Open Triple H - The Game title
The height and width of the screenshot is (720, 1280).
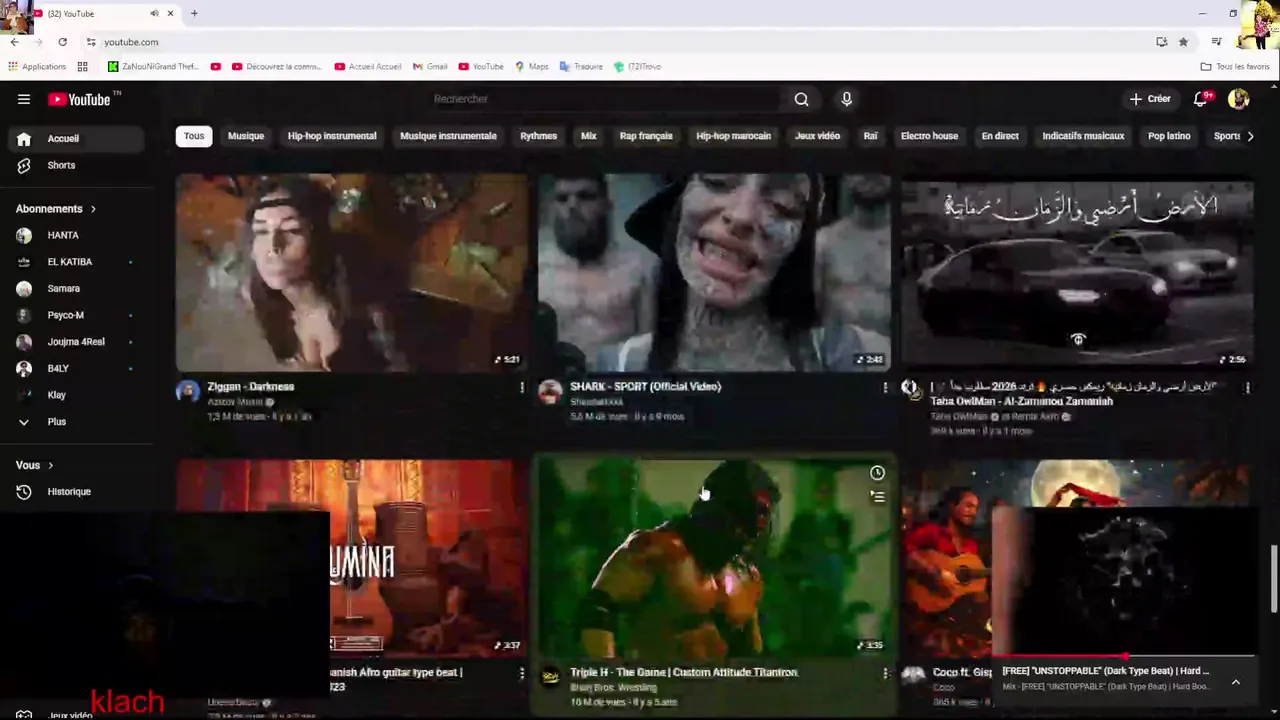pos(684,673)
